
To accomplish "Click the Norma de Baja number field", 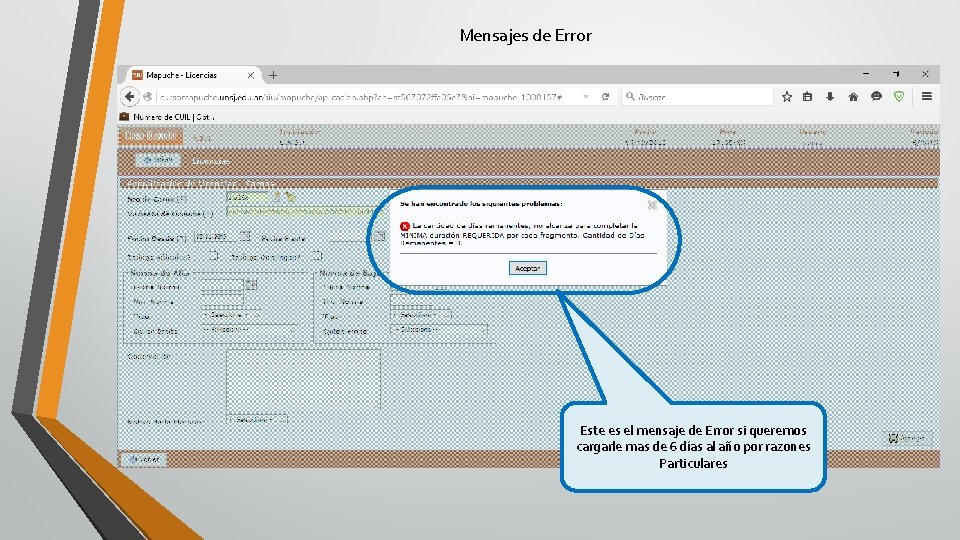I will [x=411, y=301].
